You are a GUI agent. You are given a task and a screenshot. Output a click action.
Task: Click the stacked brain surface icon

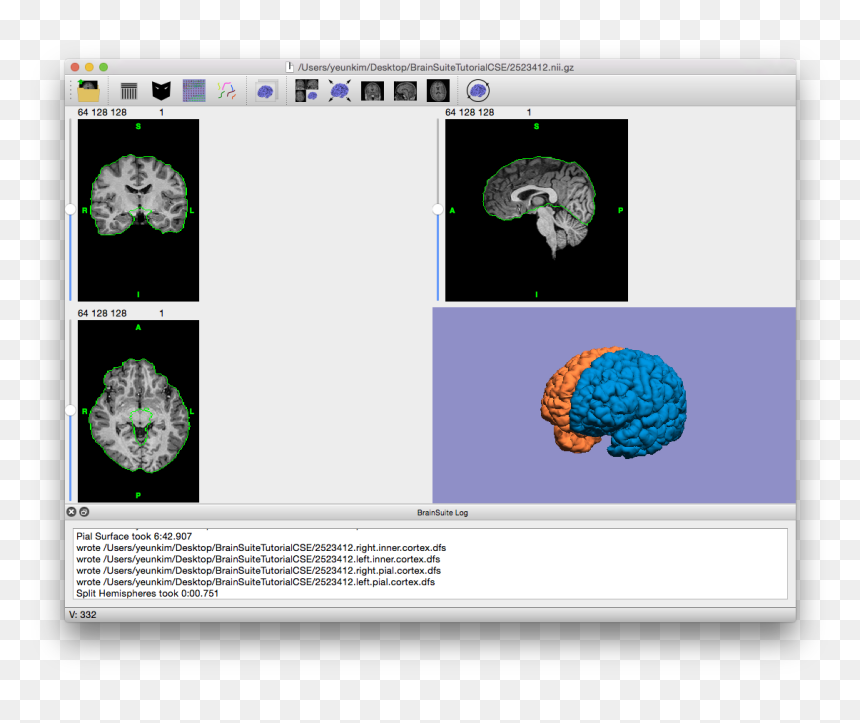(x=266, y=91)
